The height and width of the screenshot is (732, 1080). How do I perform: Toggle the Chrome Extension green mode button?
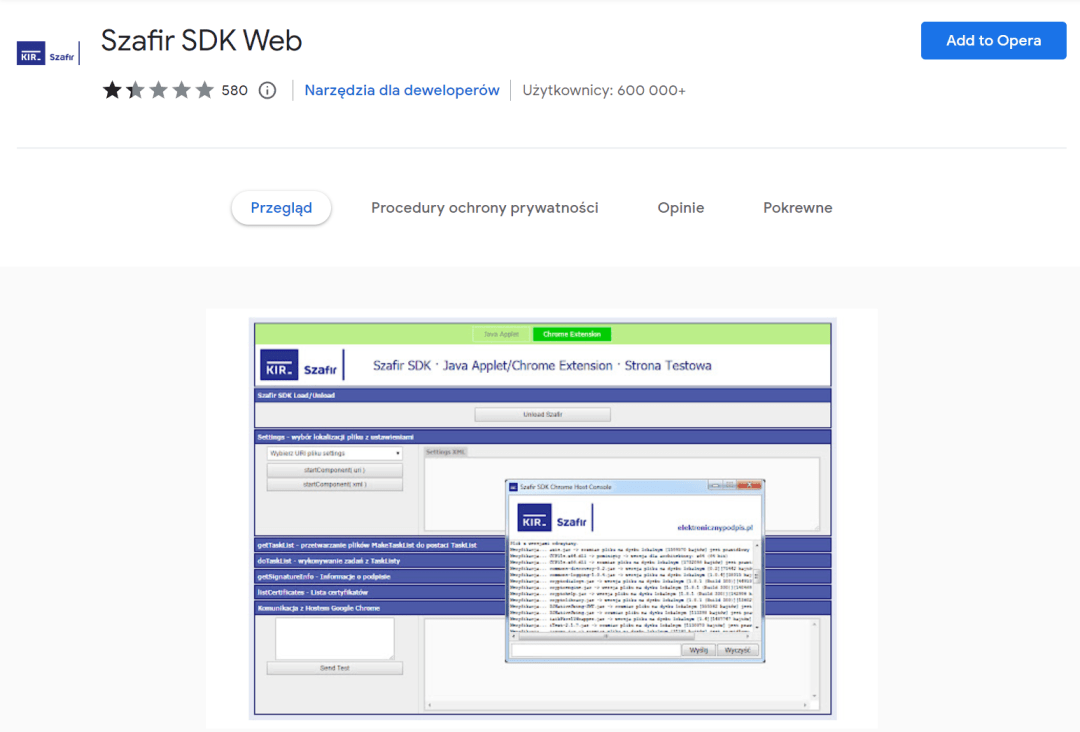[x=571, y=334]
